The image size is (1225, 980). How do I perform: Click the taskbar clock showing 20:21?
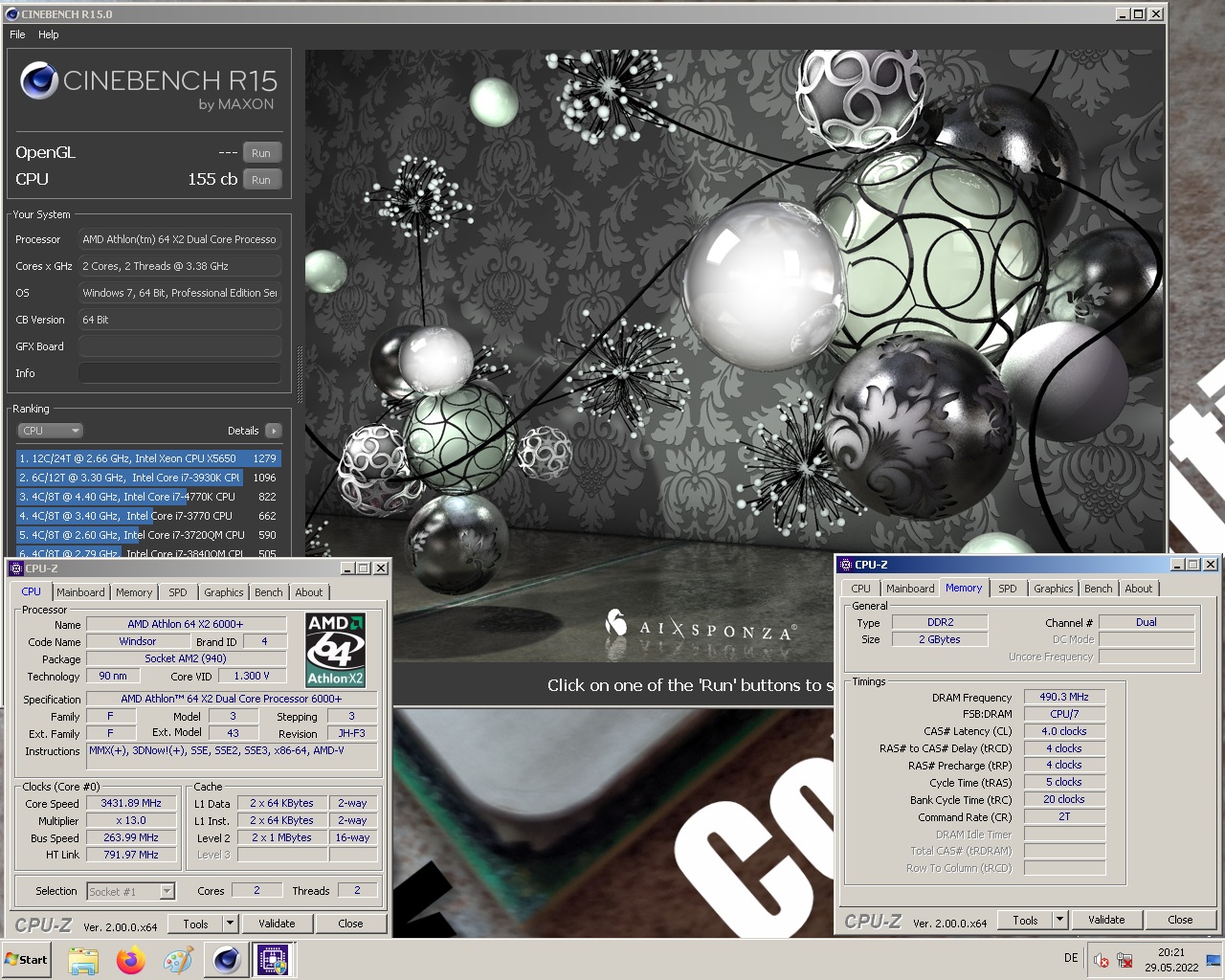pos(1171,960)
